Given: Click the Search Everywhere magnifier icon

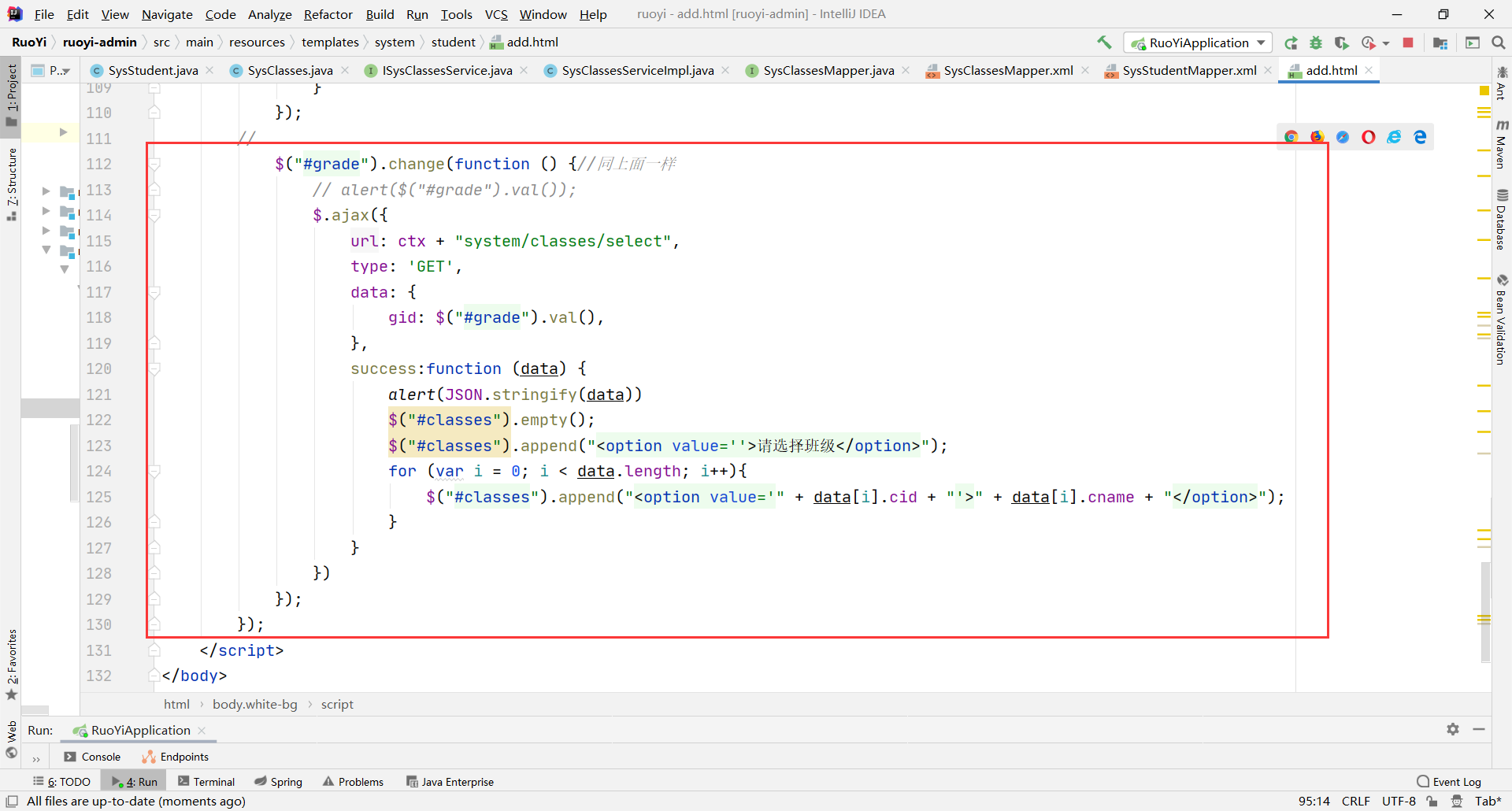Looking at the screenshot, I should point(1499,43).
